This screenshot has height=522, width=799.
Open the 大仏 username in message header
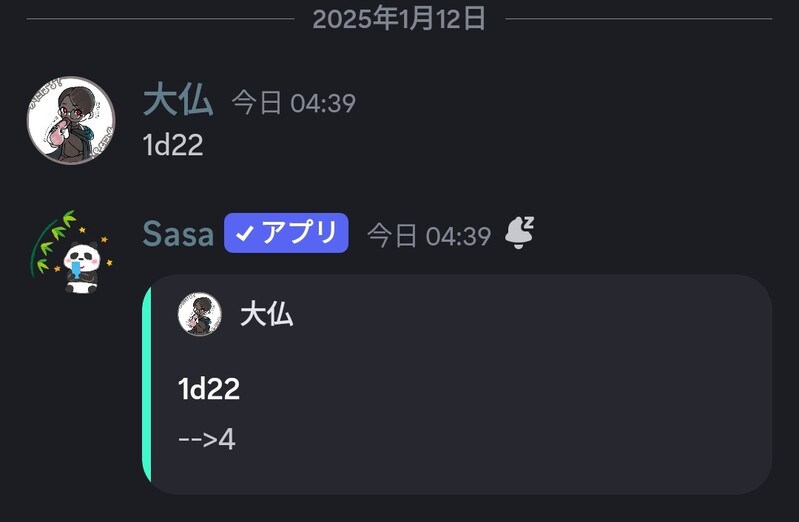tap(178, 101)
